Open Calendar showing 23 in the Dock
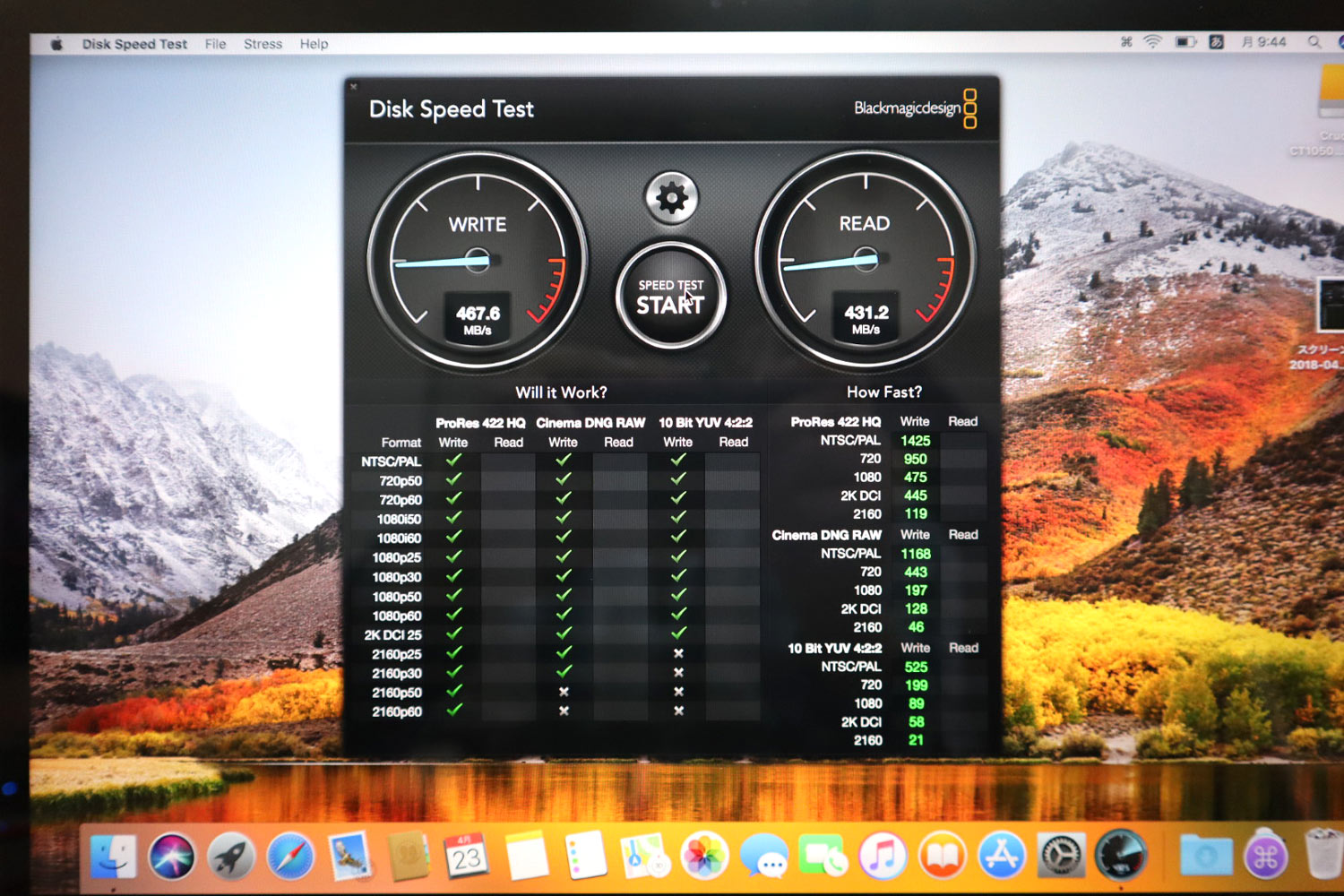 pyautogui.click(x=467, y=857)
